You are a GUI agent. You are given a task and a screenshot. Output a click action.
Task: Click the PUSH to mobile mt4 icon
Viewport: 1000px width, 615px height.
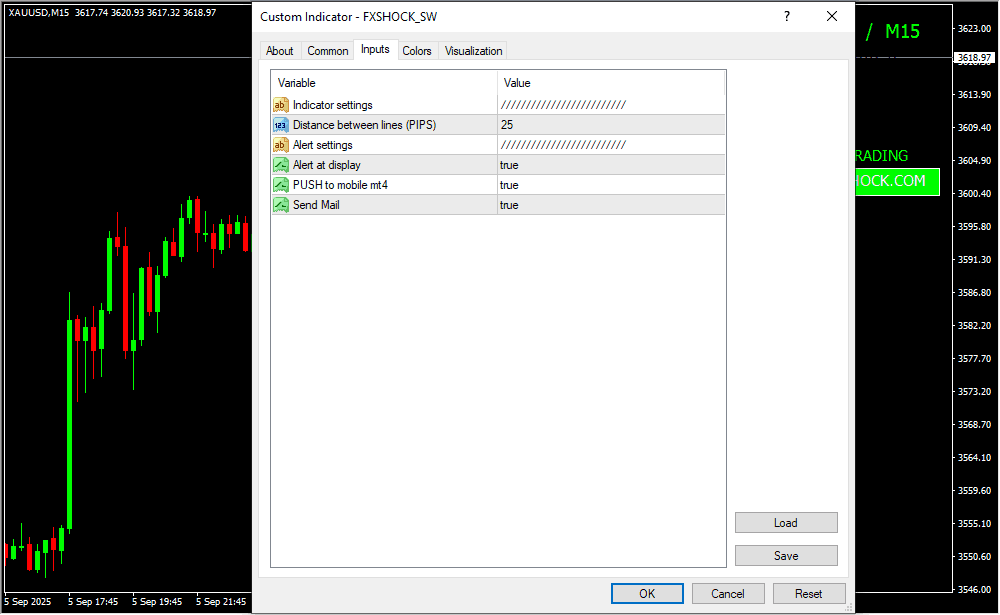pos(281,185)
